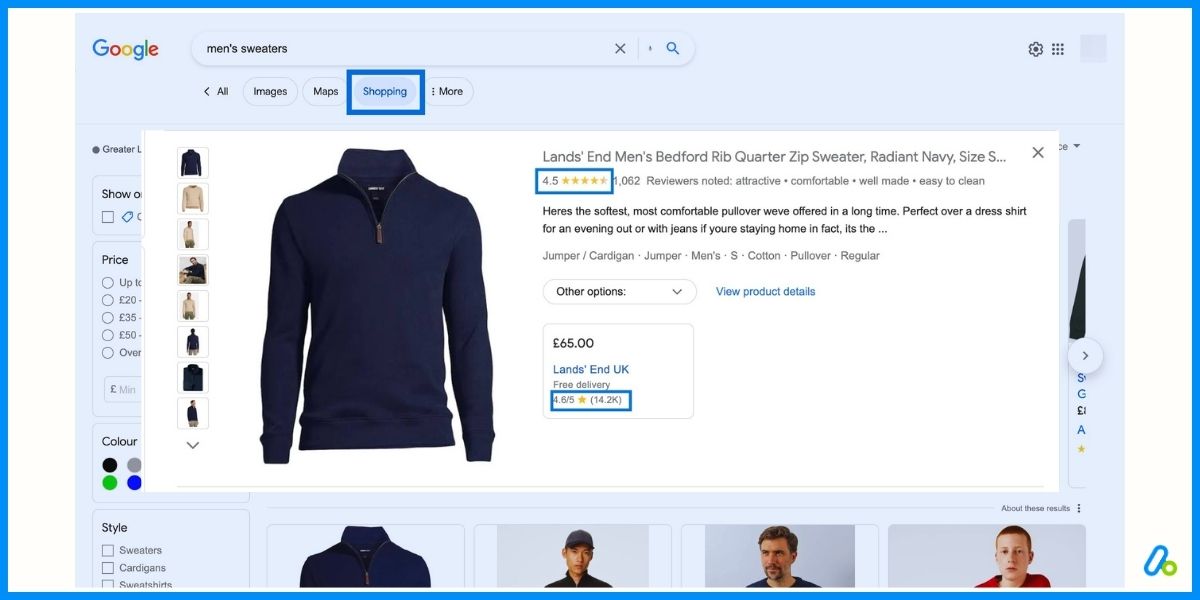Switch to the Maps tab
Viewport: 1200px width, 600px height.
point(326,91)
